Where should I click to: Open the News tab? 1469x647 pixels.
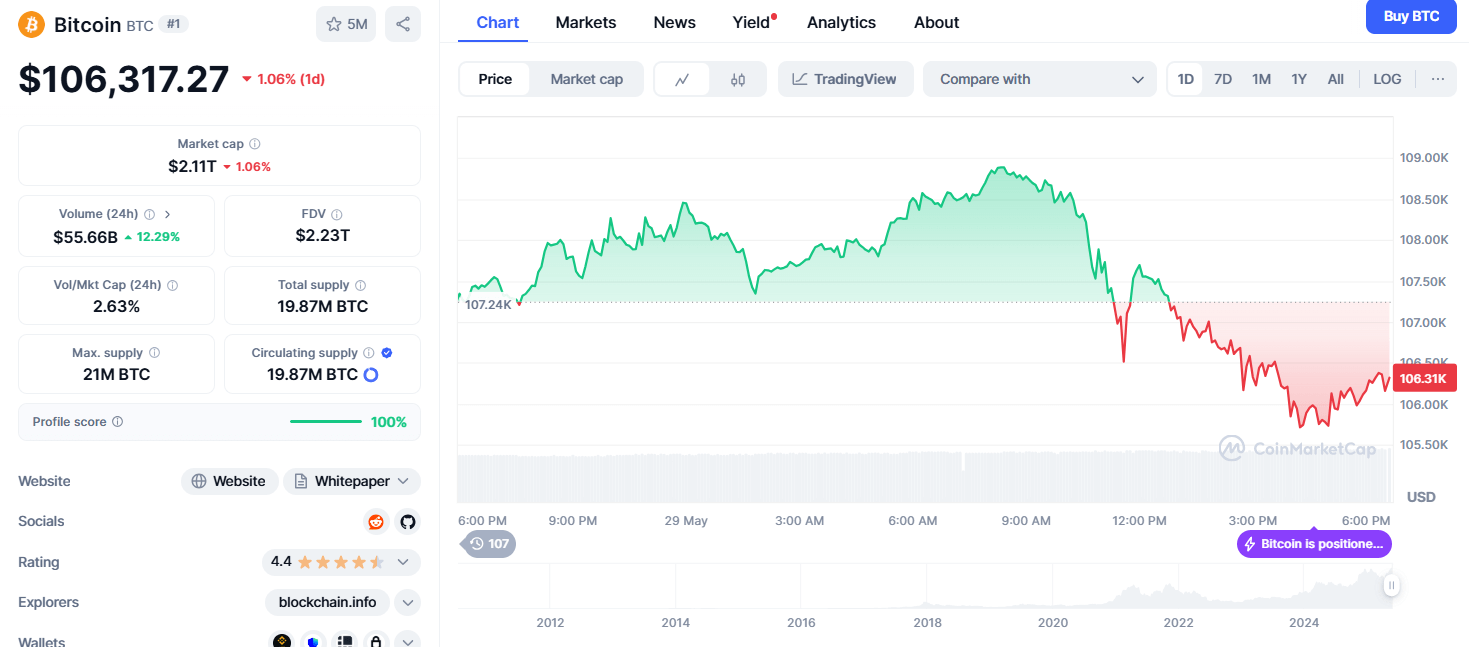point(675,22)
